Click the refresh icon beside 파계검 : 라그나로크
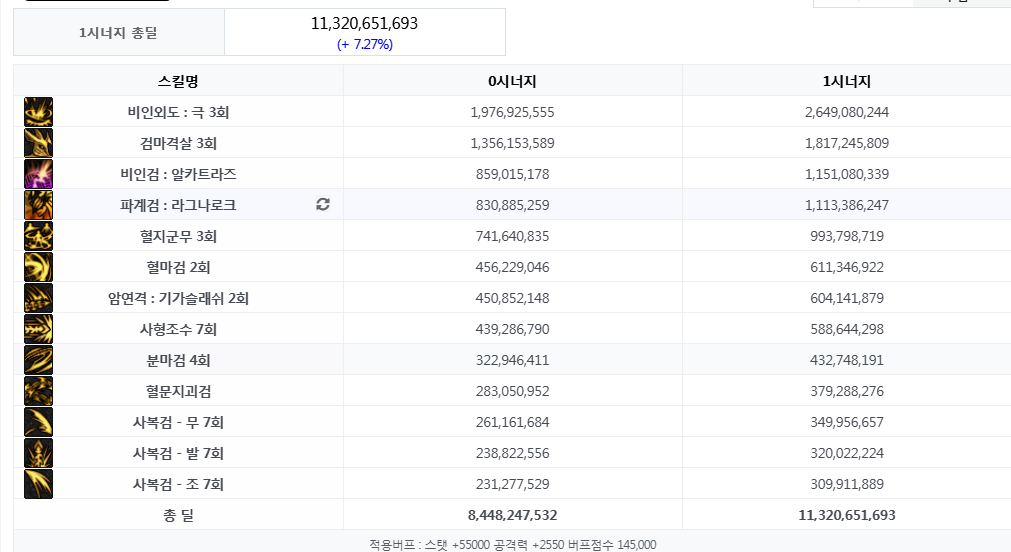Image resolution: width=1011 pixels, height=552 pixels. click(323, 204)
